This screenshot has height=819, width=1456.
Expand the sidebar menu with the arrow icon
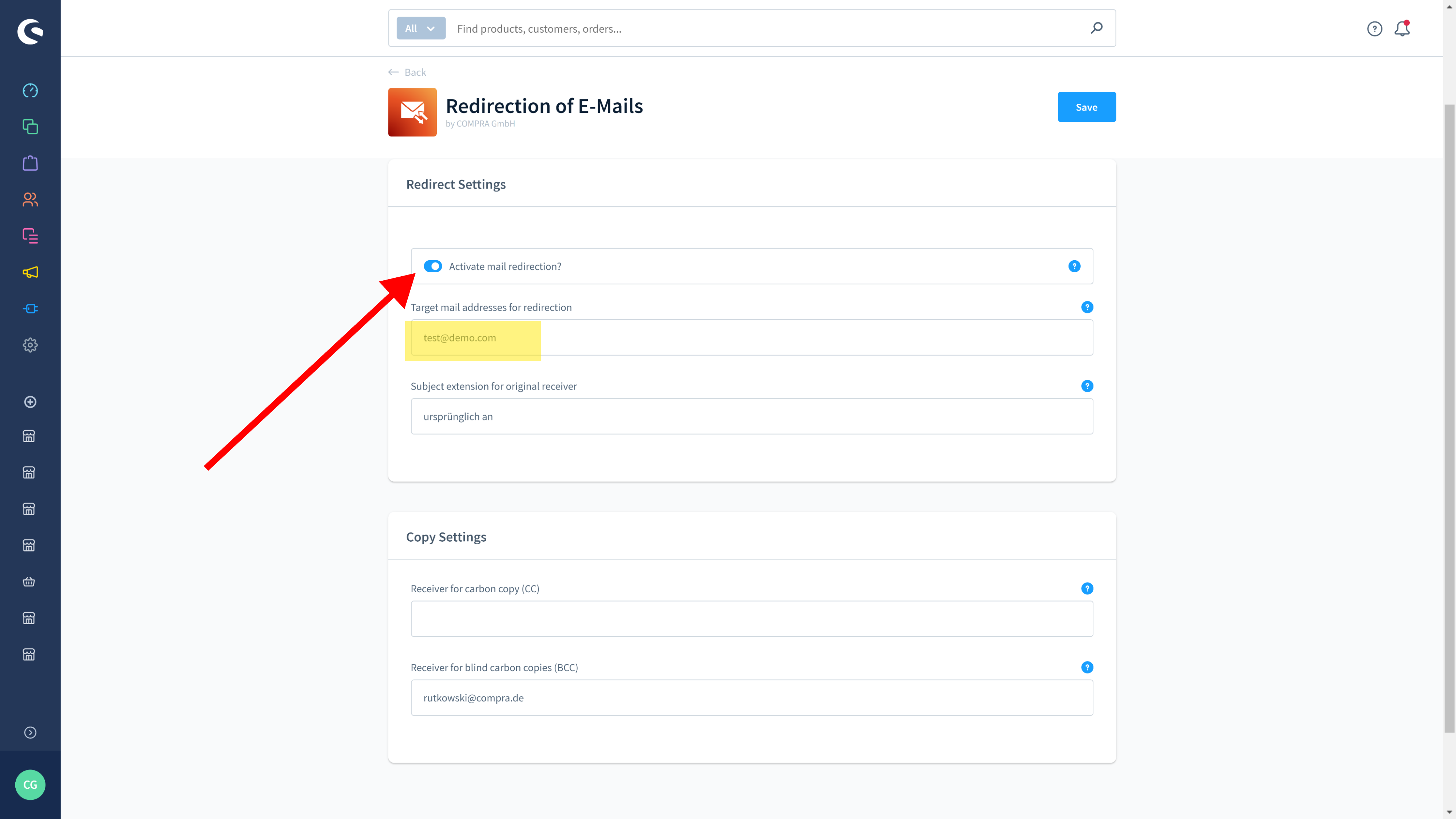point(30,732)
